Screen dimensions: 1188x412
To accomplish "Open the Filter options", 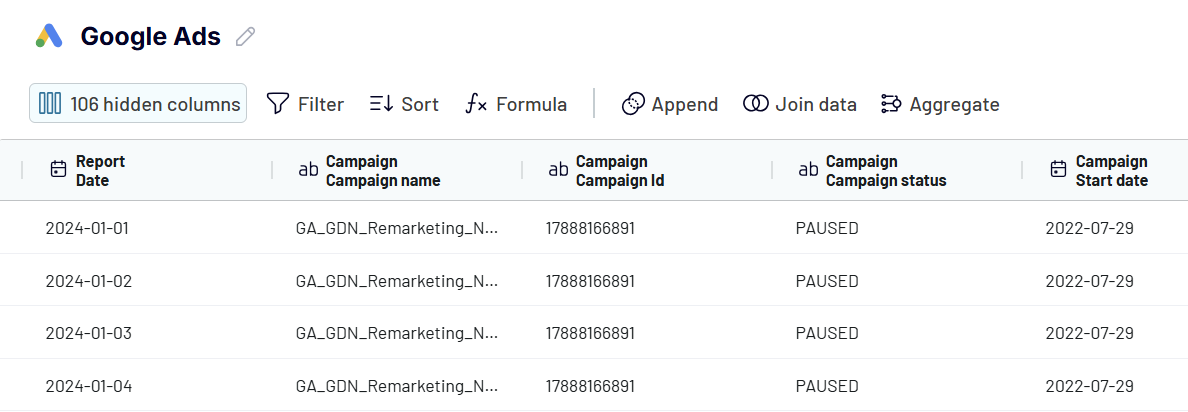I will click(305, 104).
